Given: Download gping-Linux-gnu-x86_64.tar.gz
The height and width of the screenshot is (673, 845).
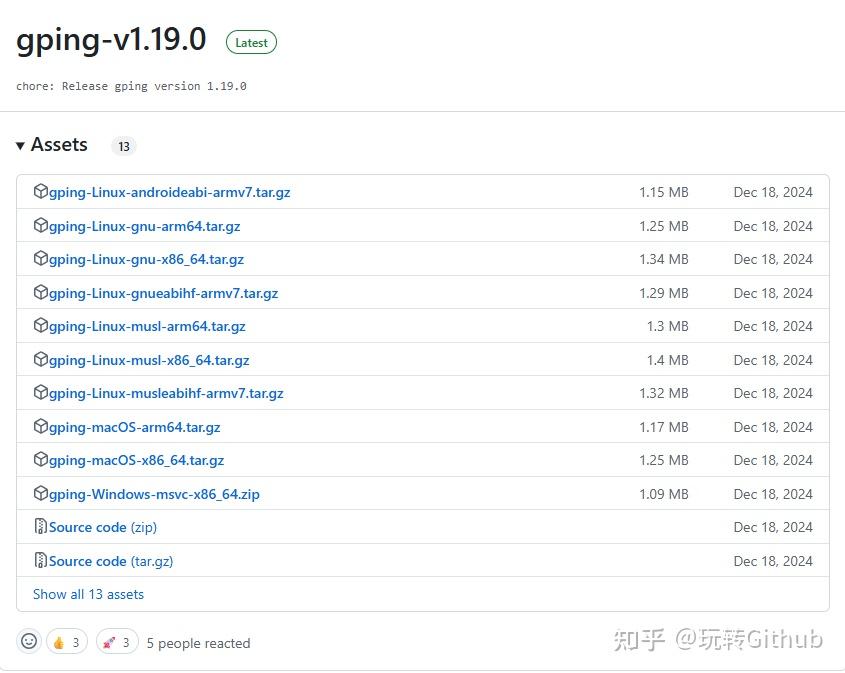Looking at the screenshot, I should [146, 260].
